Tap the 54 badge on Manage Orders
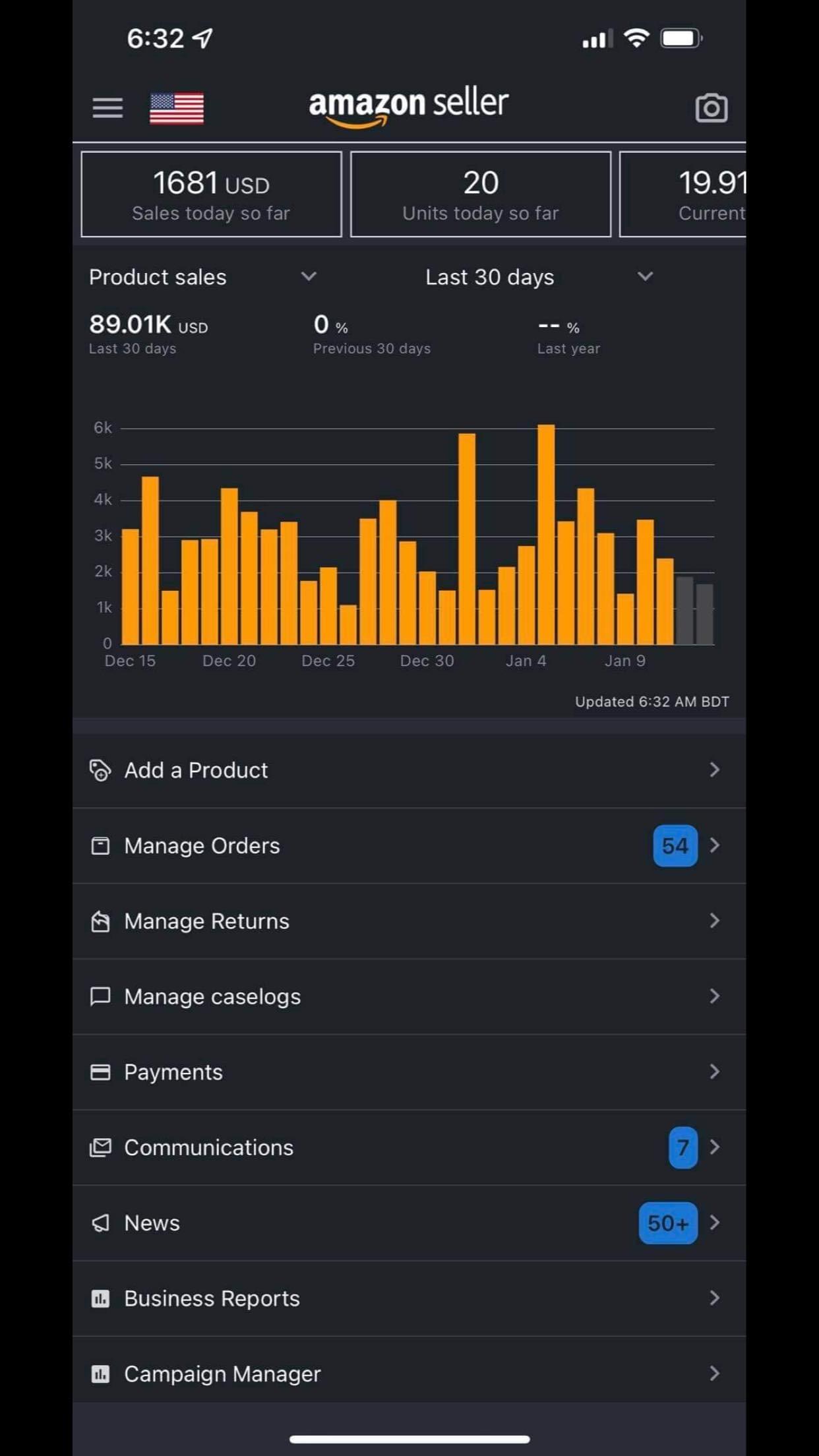 point(675,845)
